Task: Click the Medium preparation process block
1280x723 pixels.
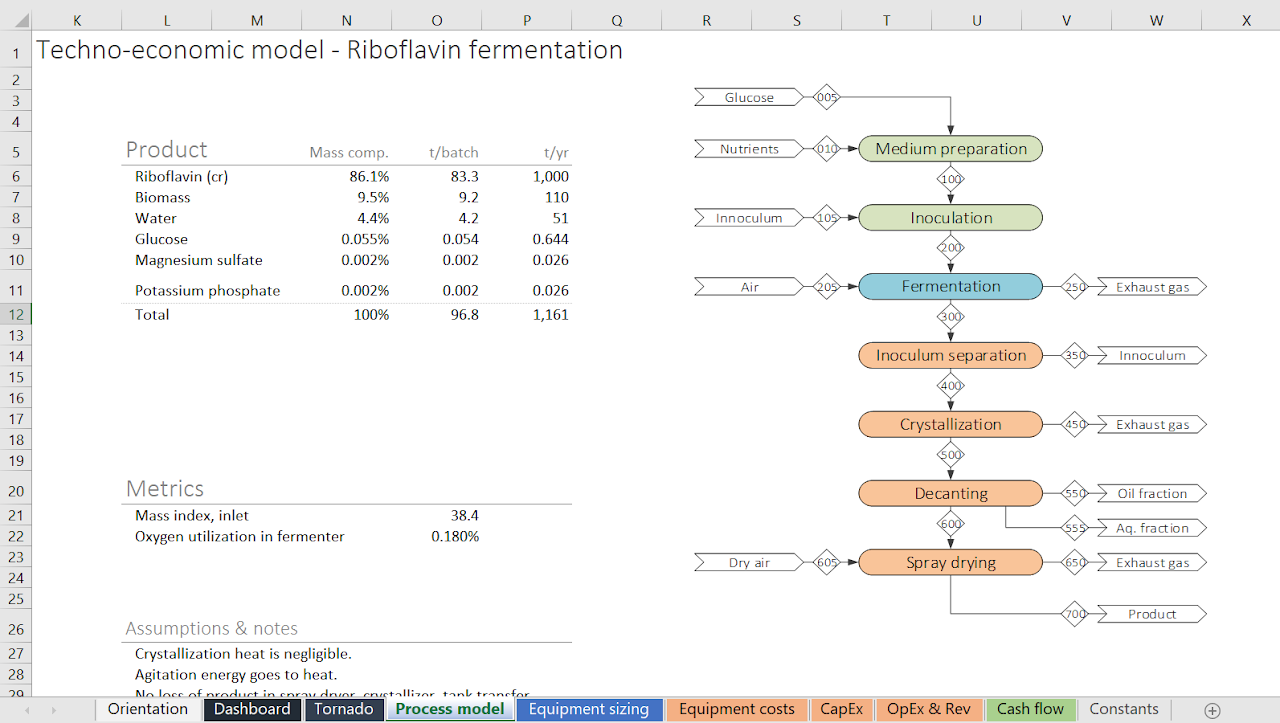Action: [x=950, y=149]
